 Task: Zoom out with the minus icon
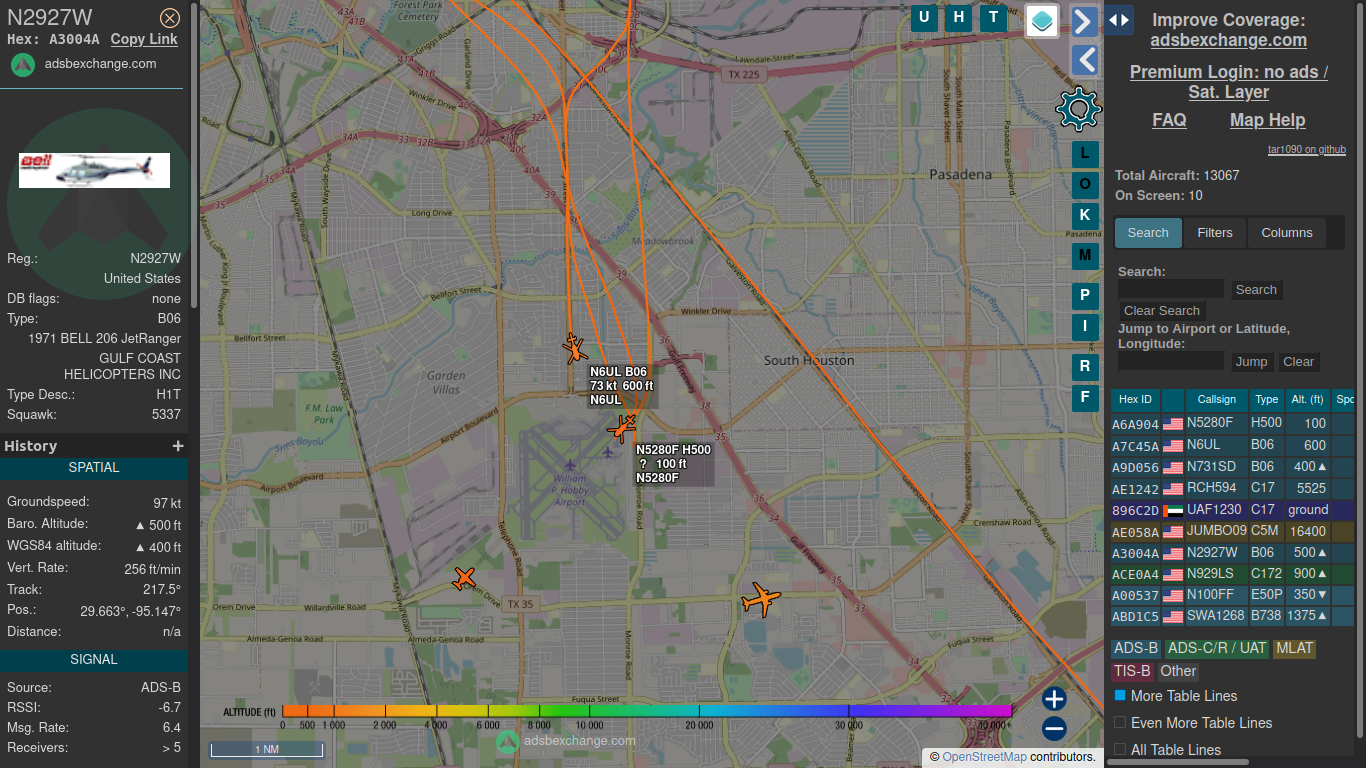[1054, 728]
